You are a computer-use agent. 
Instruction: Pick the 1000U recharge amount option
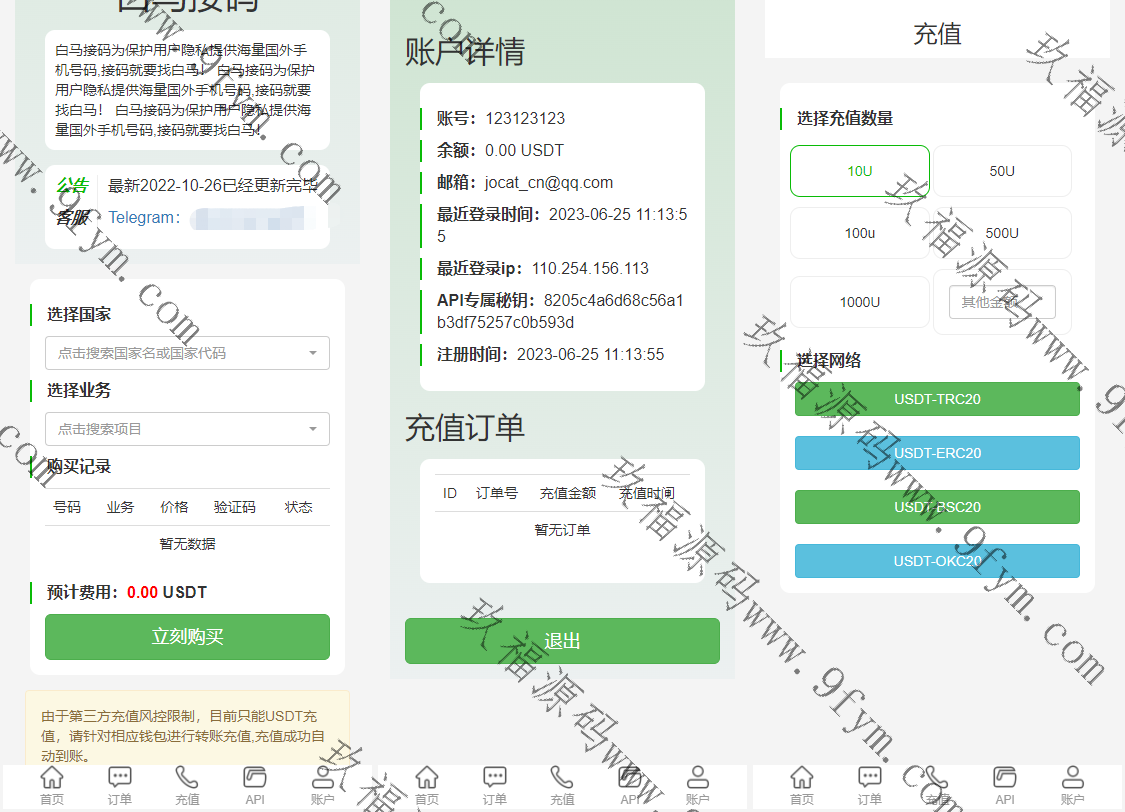(860, 302)
